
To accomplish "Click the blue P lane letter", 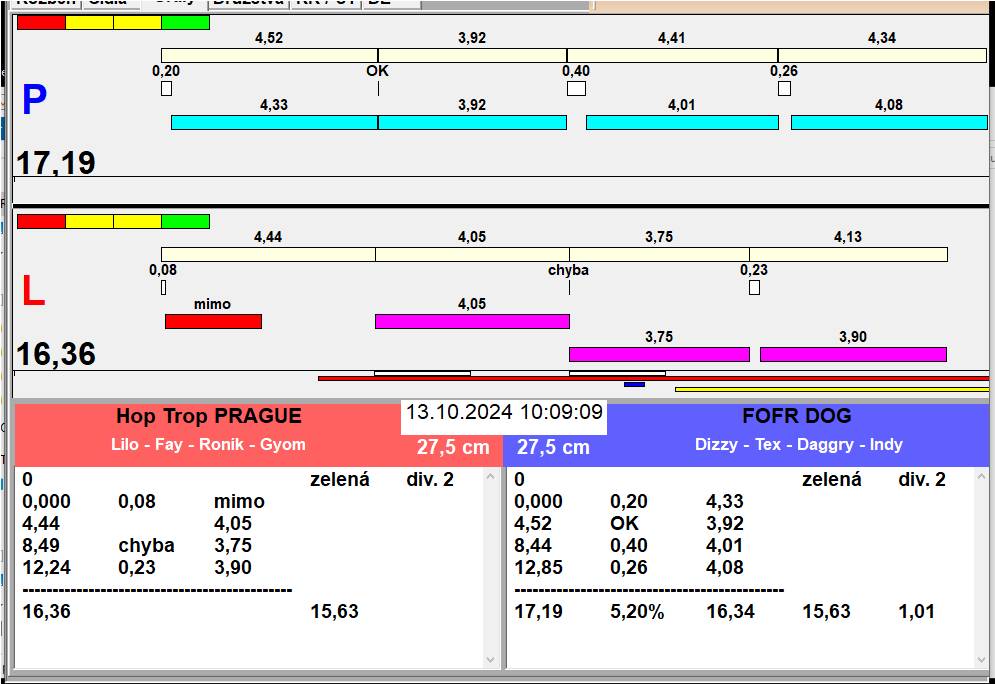I will (34, 100).
